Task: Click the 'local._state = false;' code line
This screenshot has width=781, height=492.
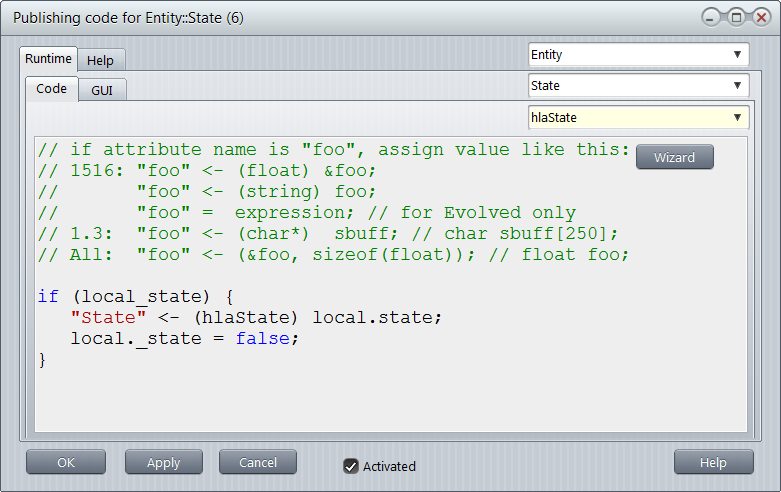Action: pos(185,338)
